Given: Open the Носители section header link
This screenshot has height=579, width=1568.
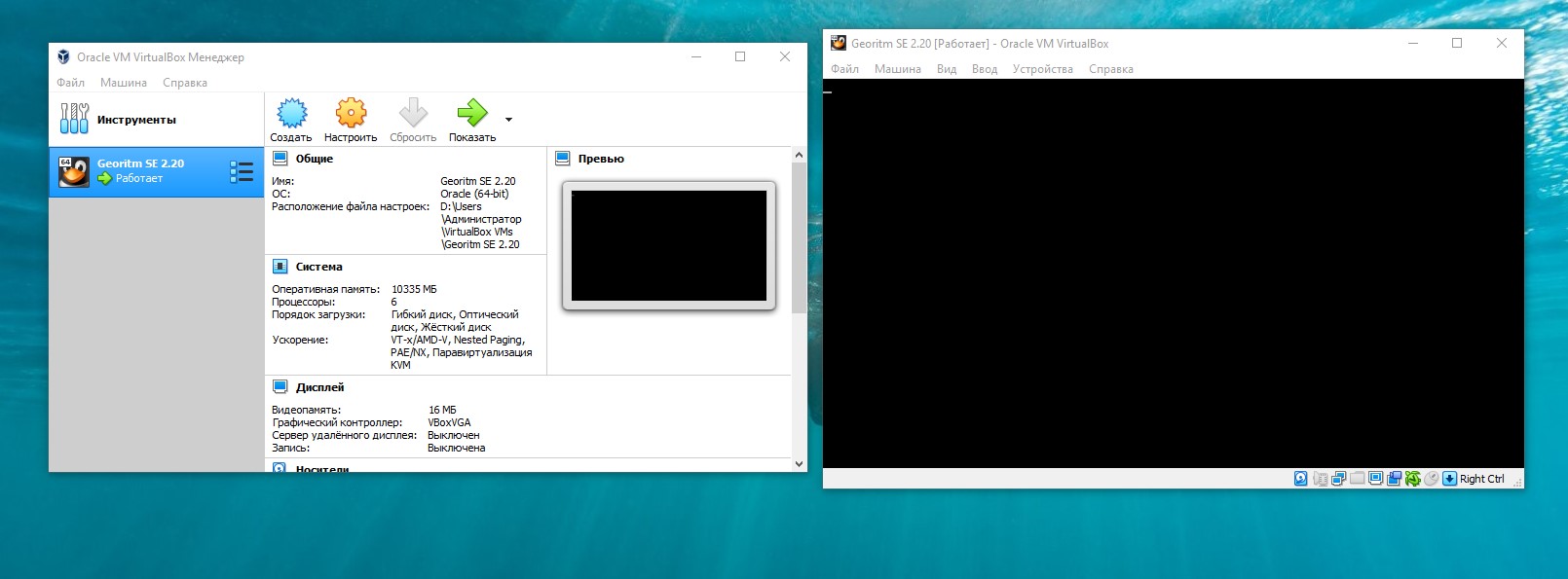Looking at the screenshot, I should [x=321, y=469].
